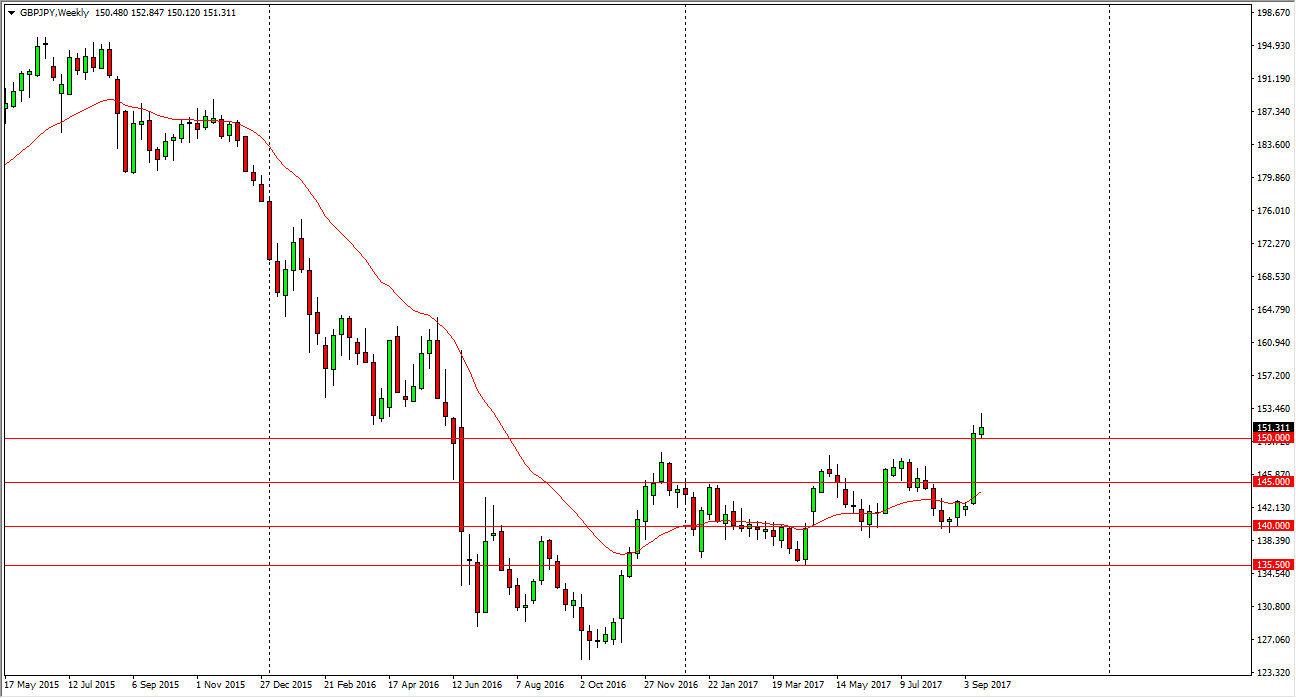This screenshot has height=698, width=1296.
Task: Click the 3 Sep 2017 date label
Action: click(986, 685)
